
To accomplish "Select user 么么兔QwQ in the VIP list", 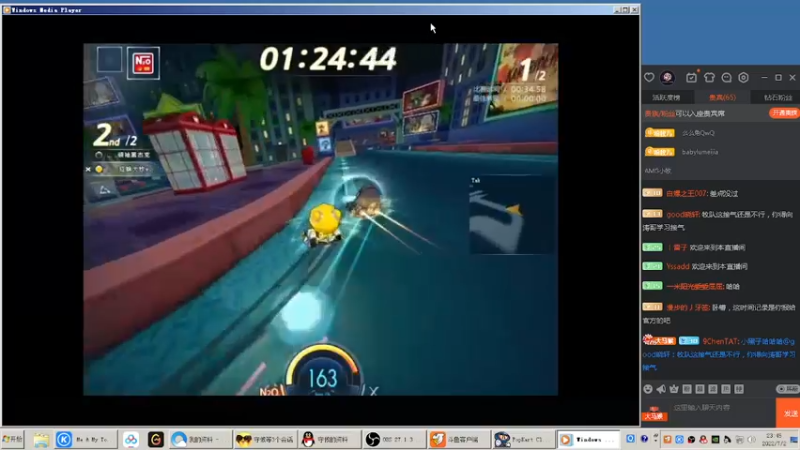I will tap(698, 133).
